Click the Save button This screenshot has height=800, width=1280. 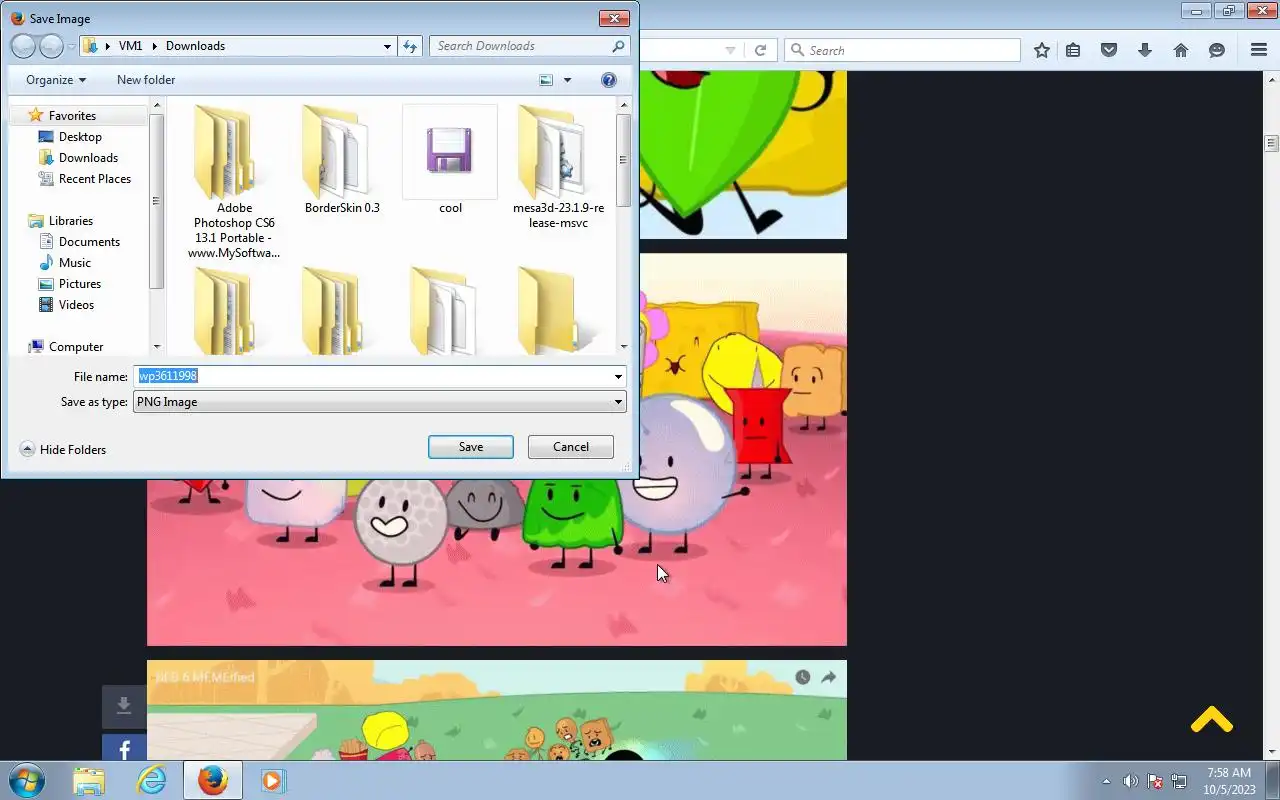pos(471,447)
